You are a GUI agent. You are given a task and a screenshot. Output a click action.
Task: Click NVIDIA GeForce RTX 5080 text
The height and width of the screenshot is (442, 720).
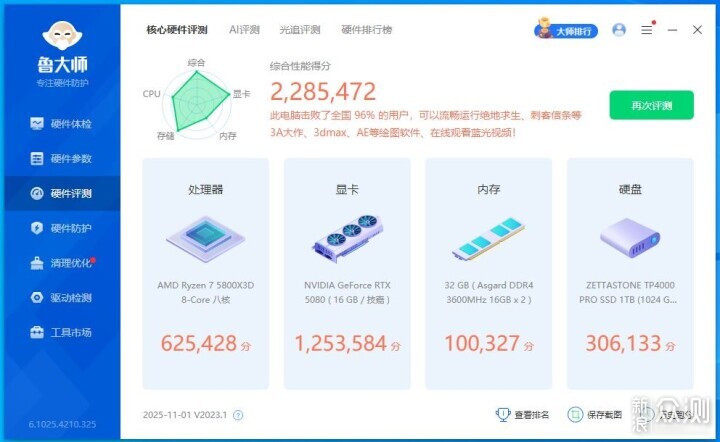[347, 292]
